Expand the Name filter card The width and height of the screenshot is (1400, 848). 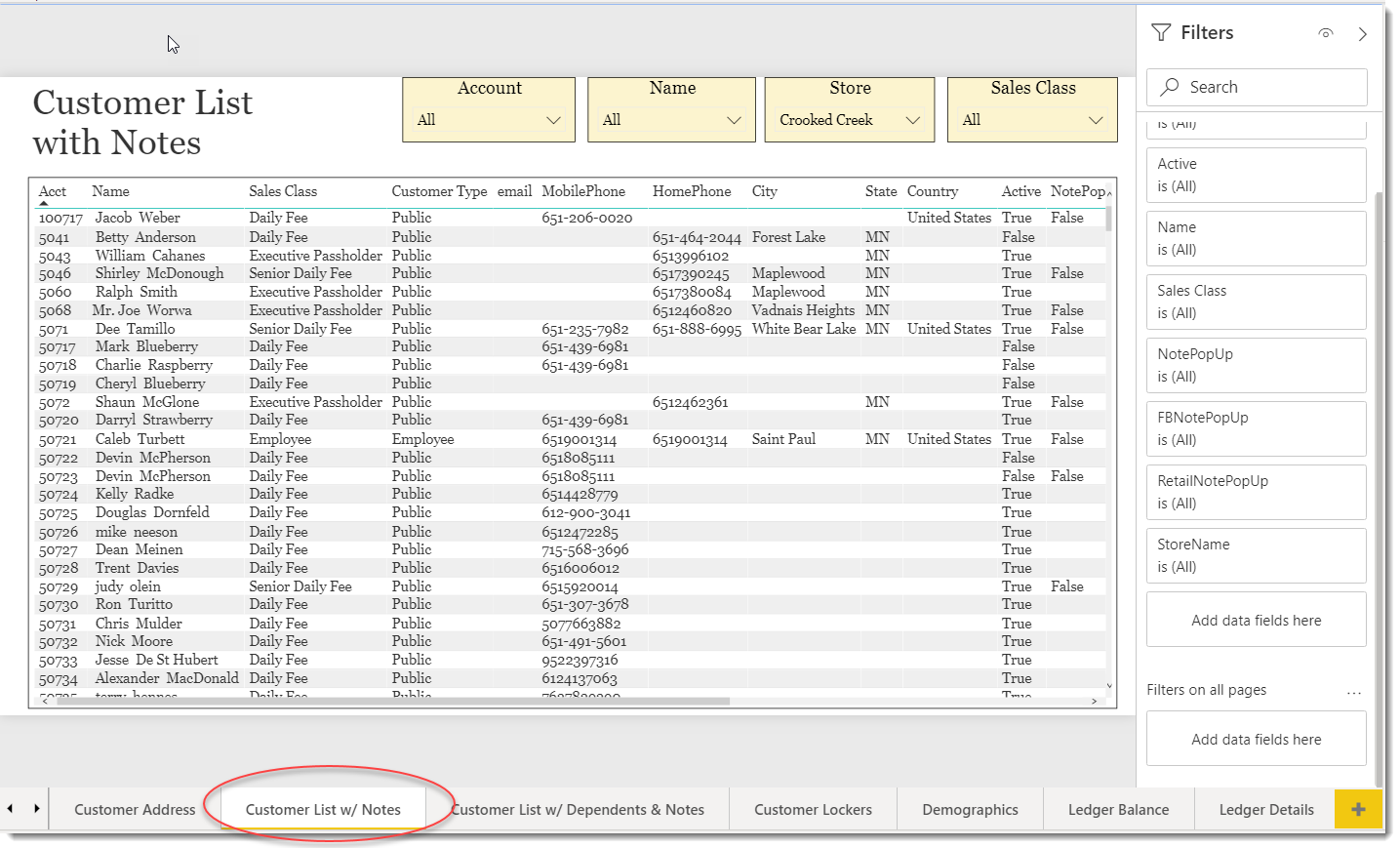(1256, 238)
